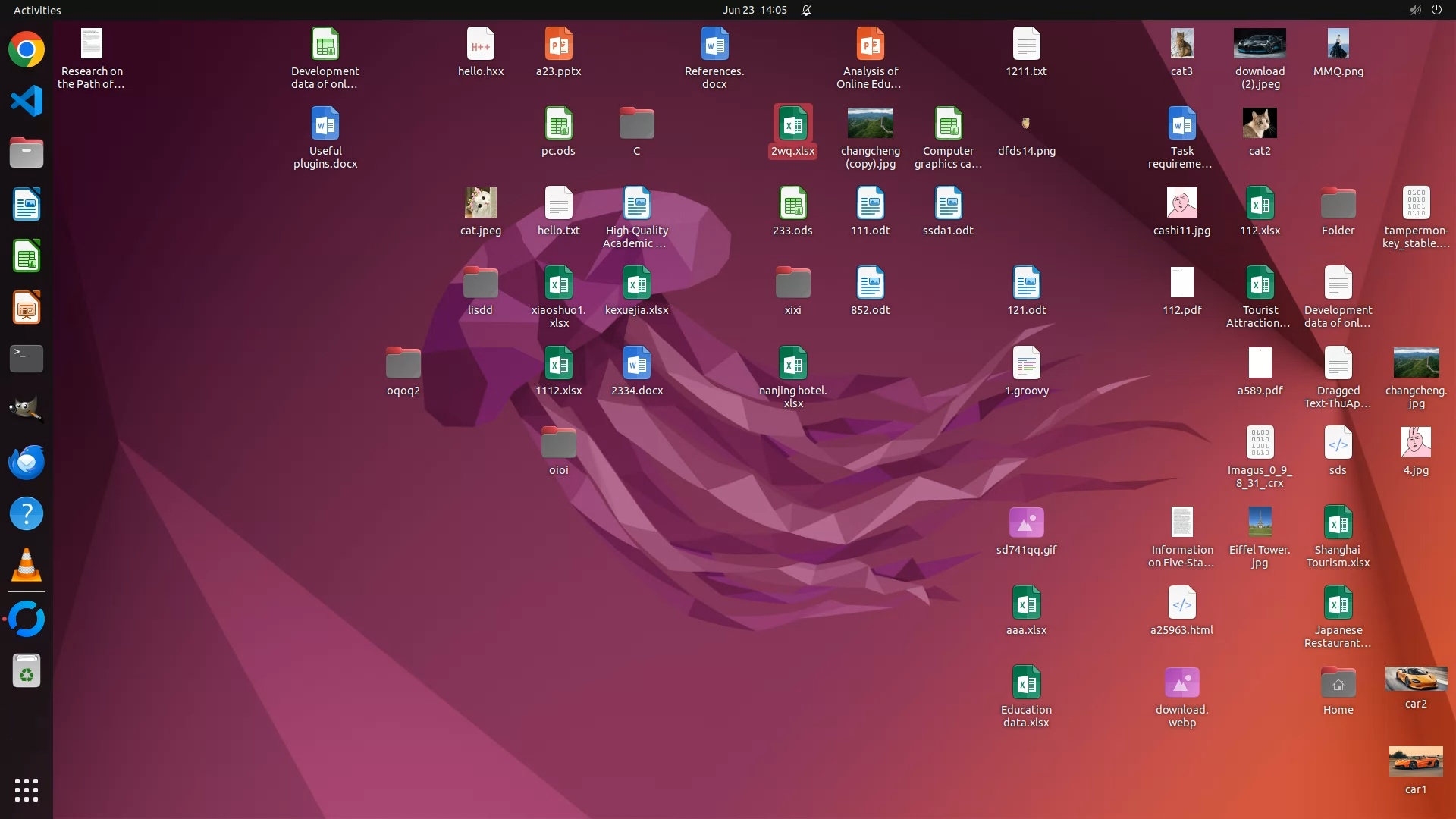The width and height of the screenshot is (1456, 819).
Task: Open the Activities overview
Action: click(37, 10)
